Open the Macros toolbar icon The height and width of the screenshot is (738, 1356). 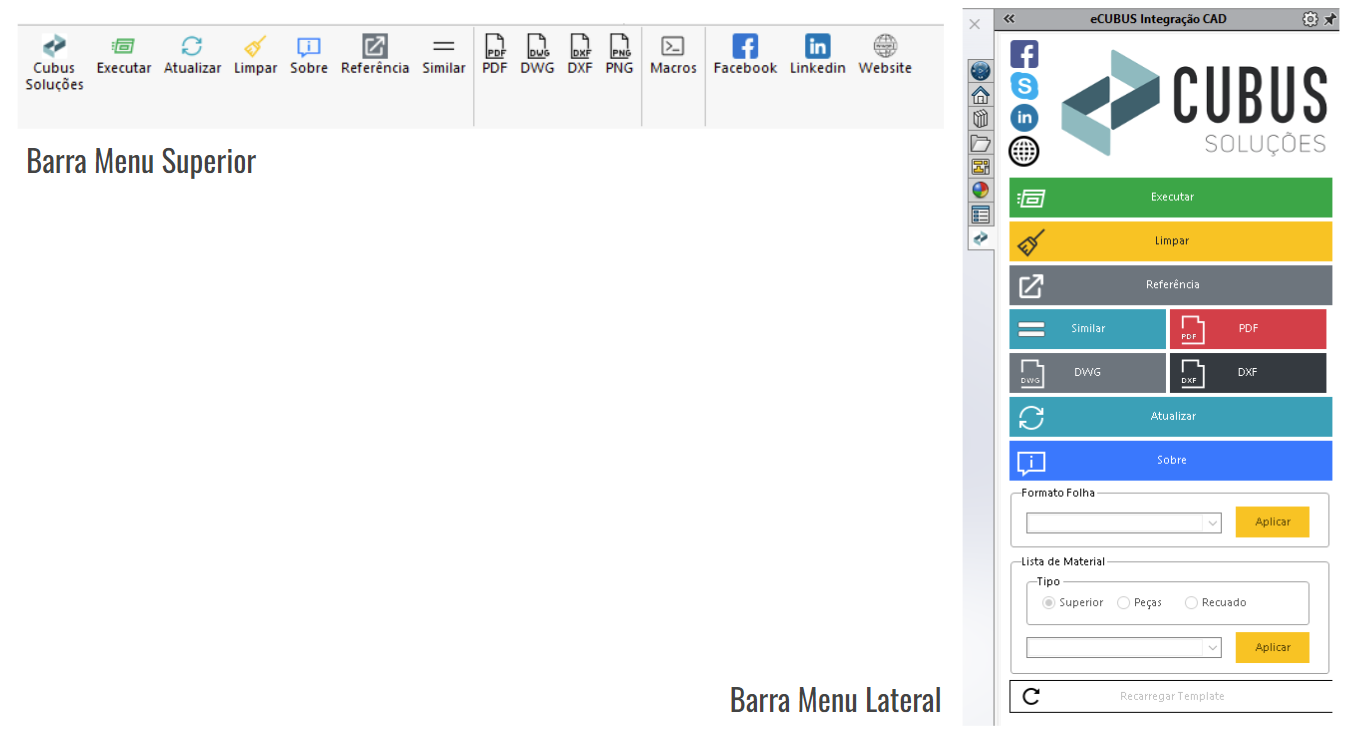pos(673,46)
